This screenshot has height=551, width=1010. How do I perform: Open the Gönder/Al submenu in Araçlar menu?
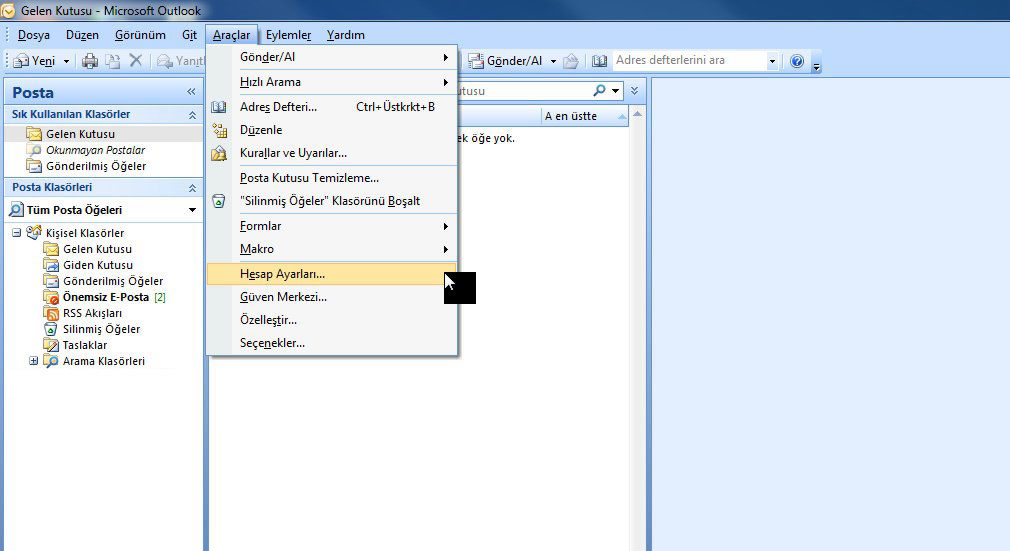(332, 57)
